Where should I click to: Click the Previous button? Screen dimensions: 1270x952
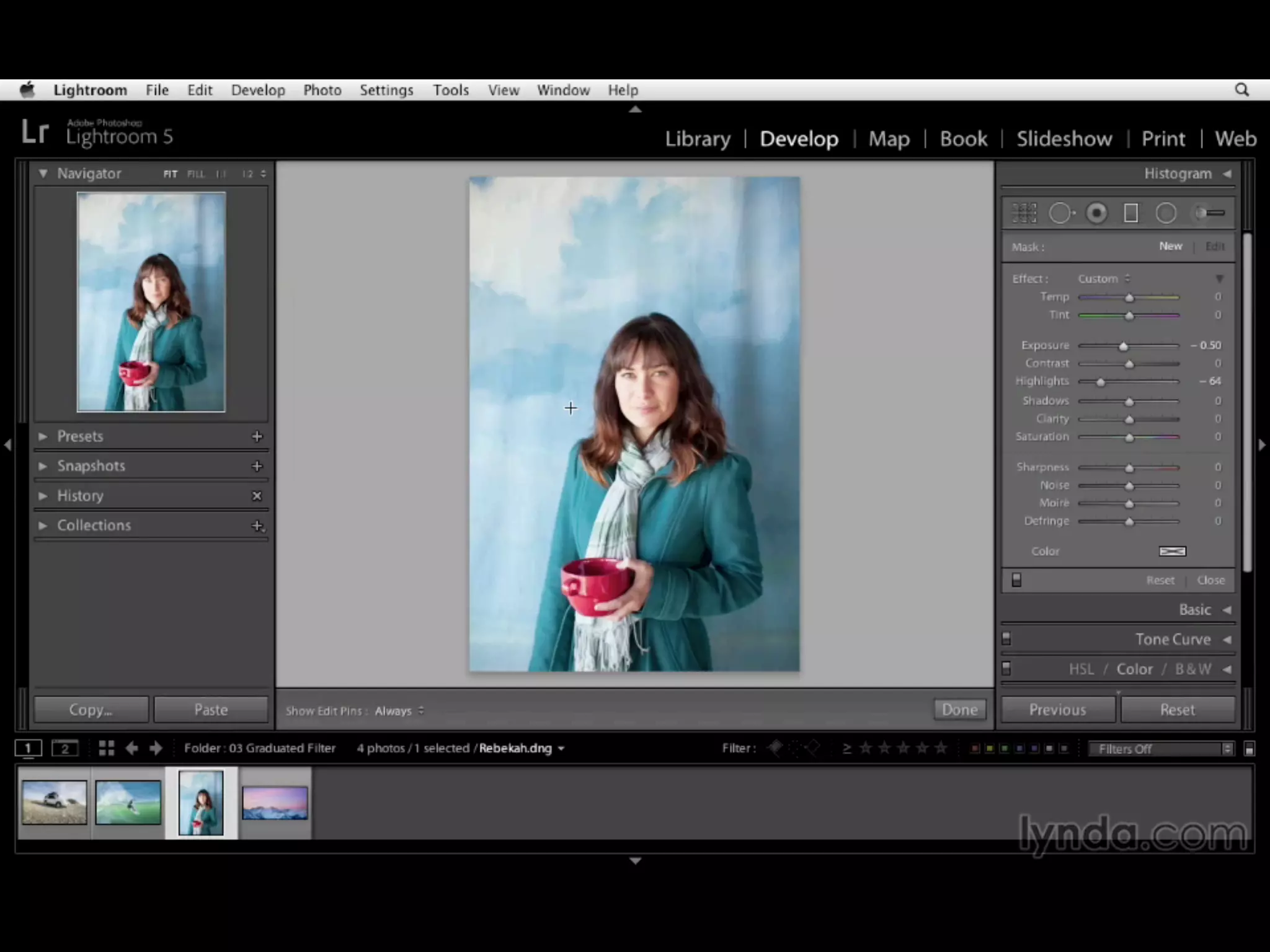(1057, 710)
